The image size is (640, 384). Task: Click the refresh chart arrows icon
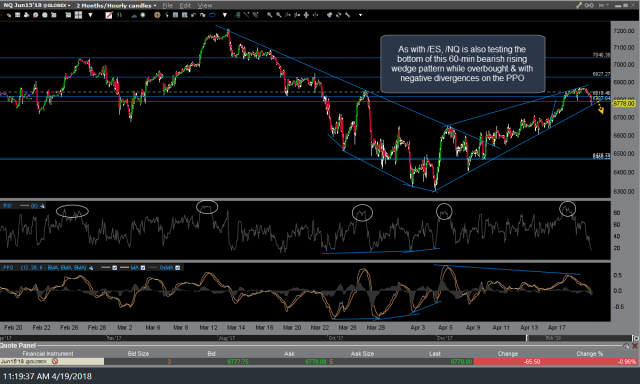338,15
